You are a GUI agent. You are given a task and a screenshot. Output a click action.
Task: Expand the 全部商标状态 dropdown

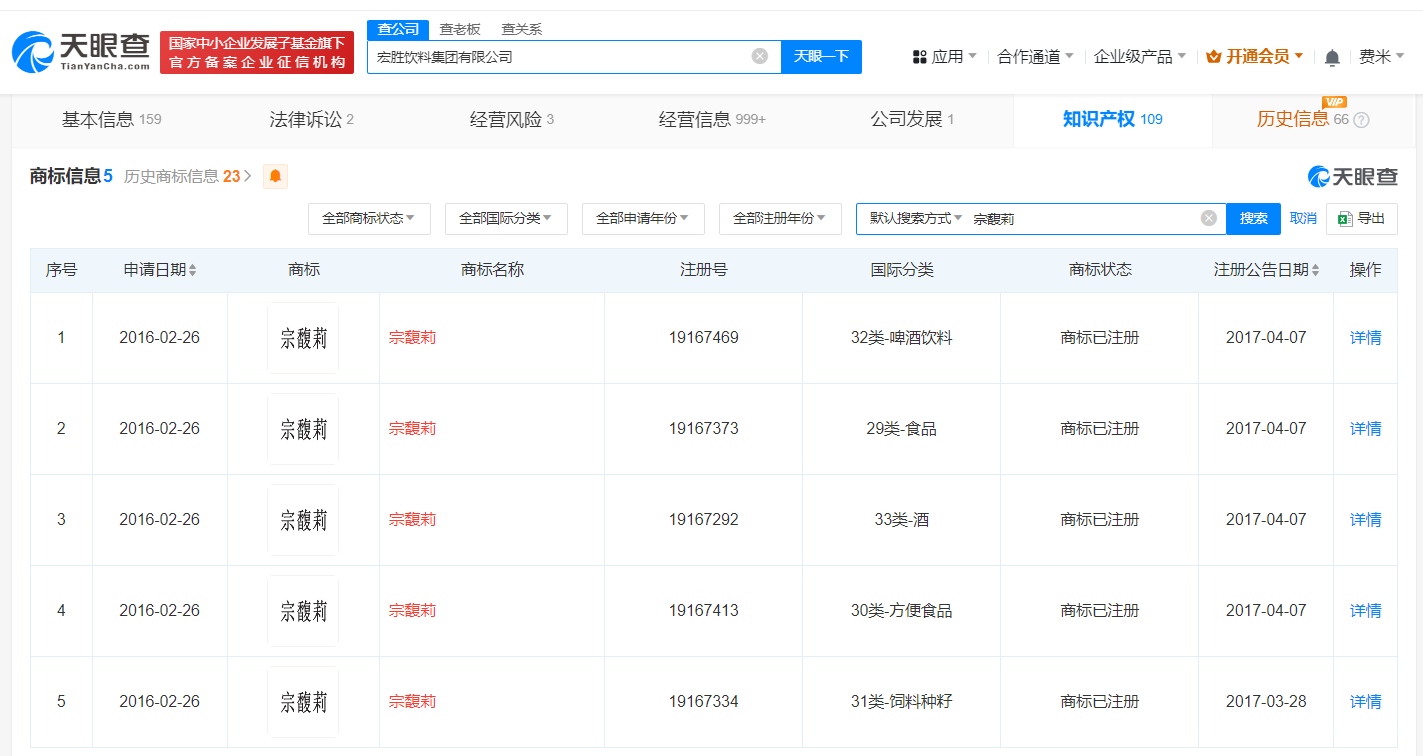click(x=369, y=218)
